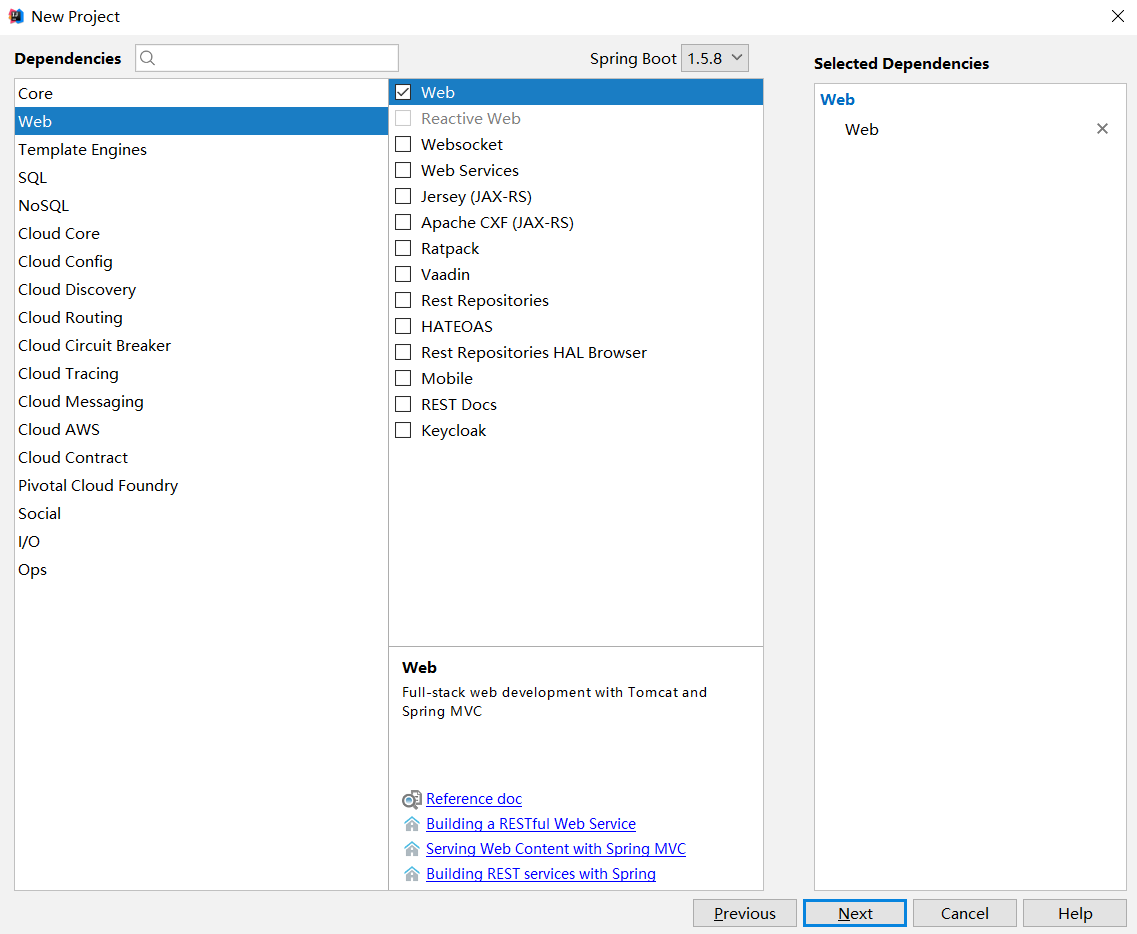Tick the Keycloak checkbox
Image resolution: width=1137 pixels, height=934 pixels.
(403, 430)
